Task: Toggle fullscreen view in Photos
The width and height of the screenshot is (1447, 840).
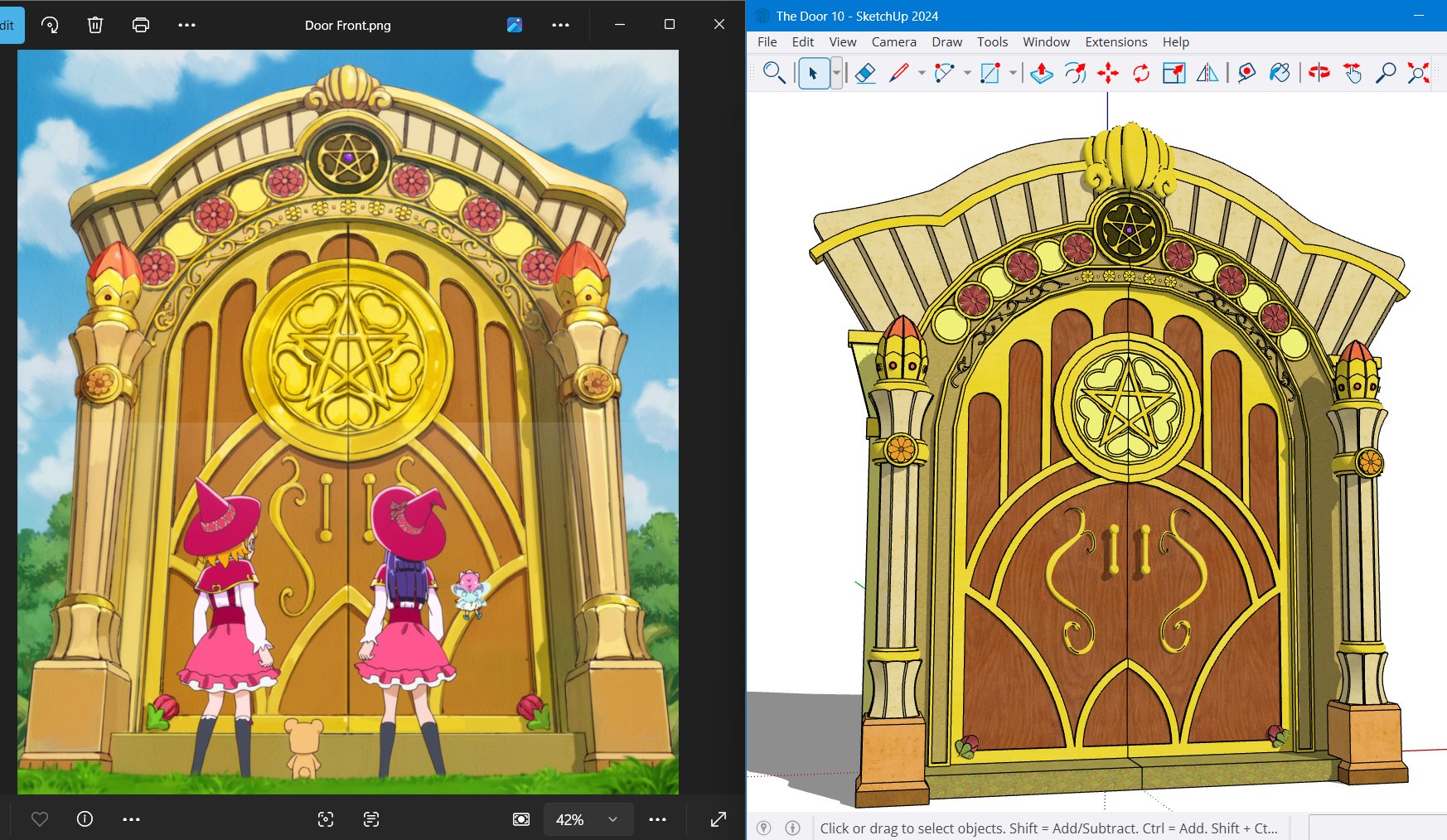Action: tap(719, 819)
